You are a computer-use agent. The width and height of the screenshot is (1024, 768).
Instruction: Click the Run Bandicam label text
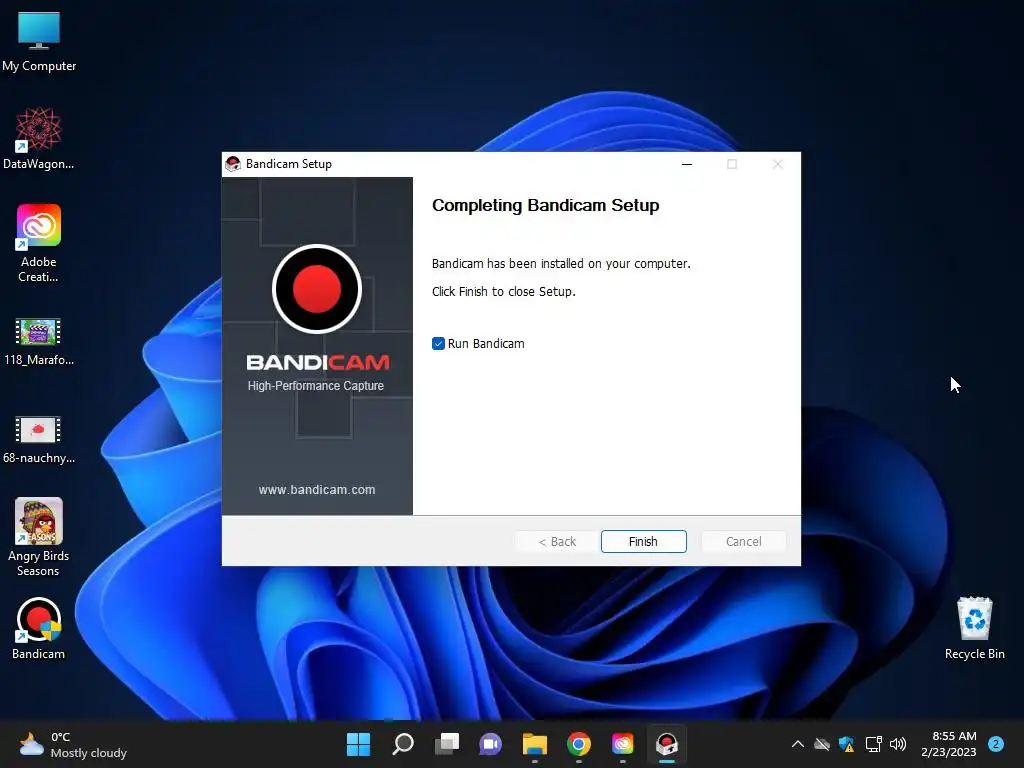pos(486,344)
